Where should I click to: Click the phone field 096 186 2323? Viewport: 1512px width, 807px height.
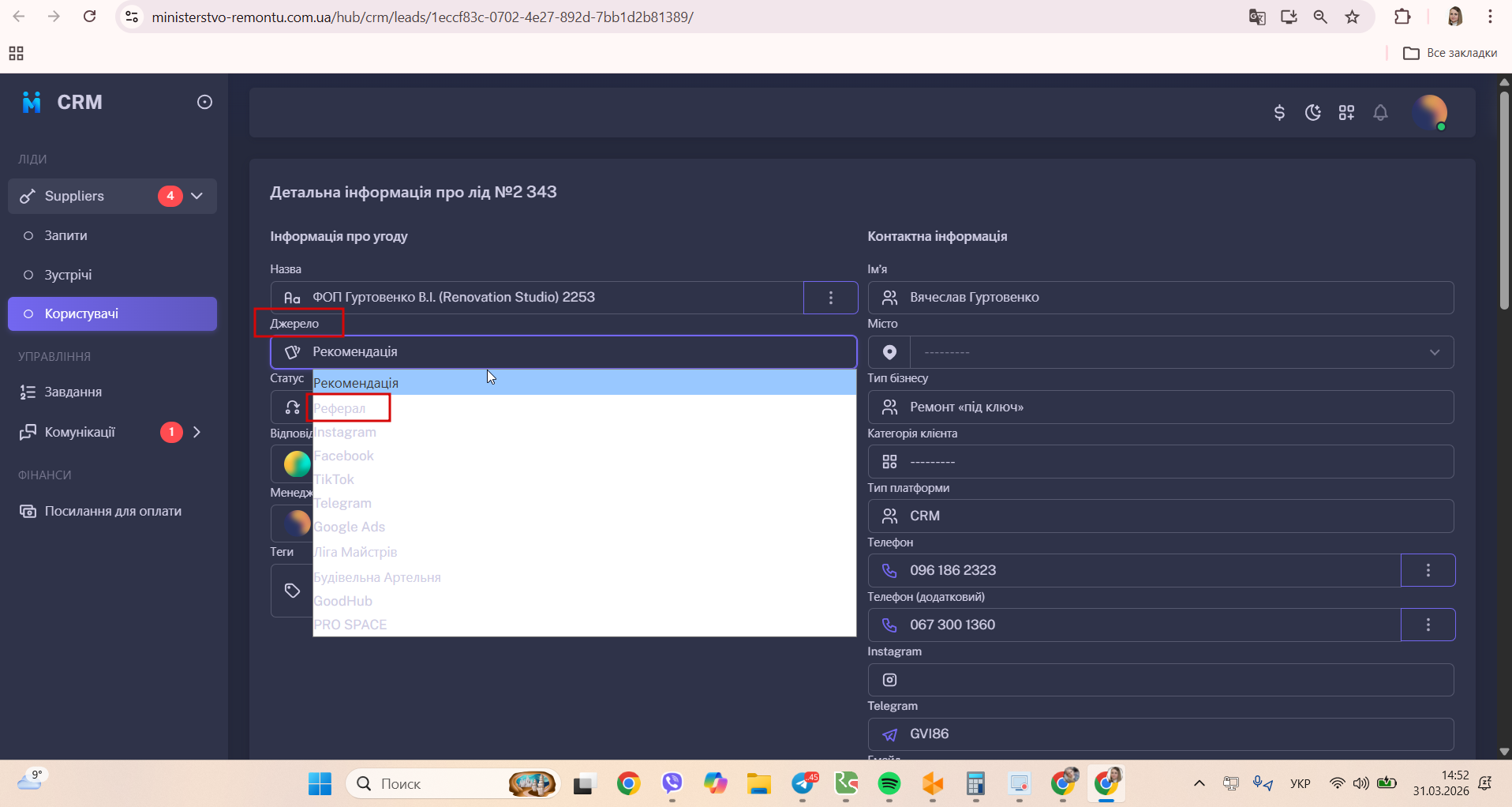point(1134,570)
